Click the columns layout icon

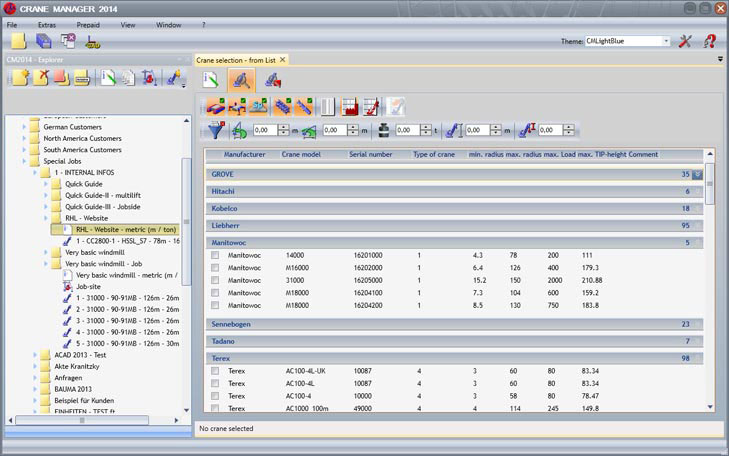[328, 107]
